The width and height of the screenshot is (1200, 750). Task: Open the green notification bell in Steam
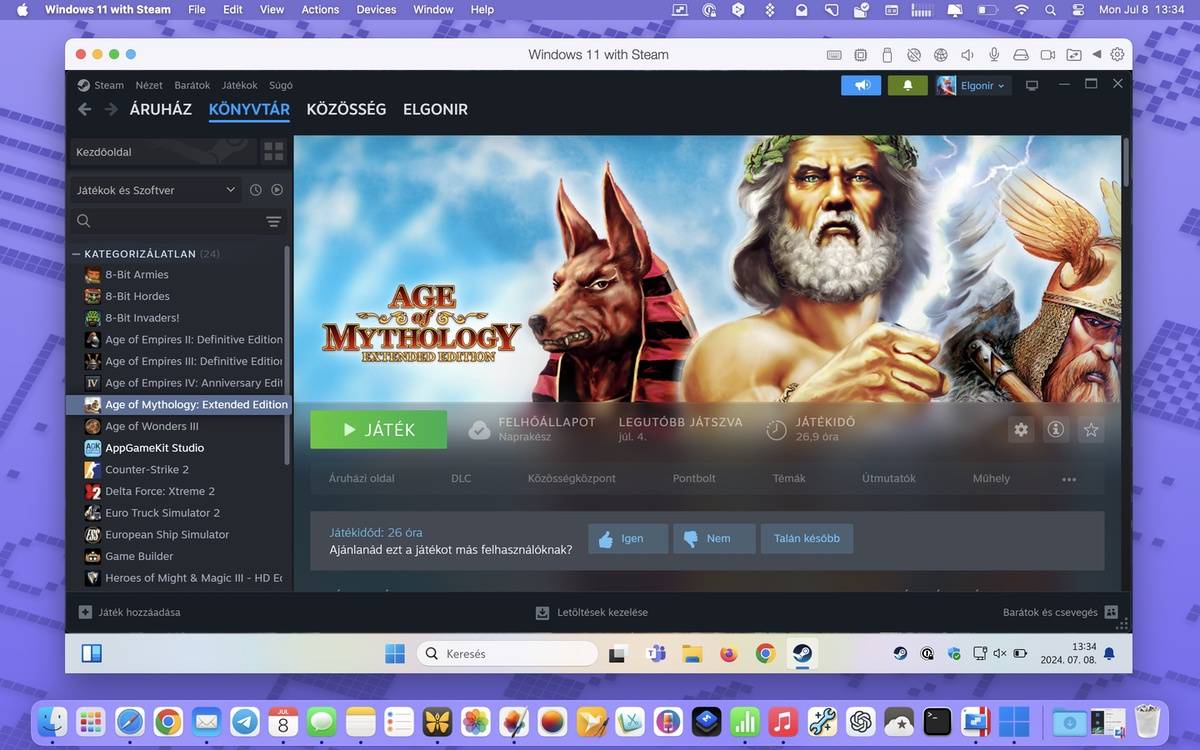[908, 86]
